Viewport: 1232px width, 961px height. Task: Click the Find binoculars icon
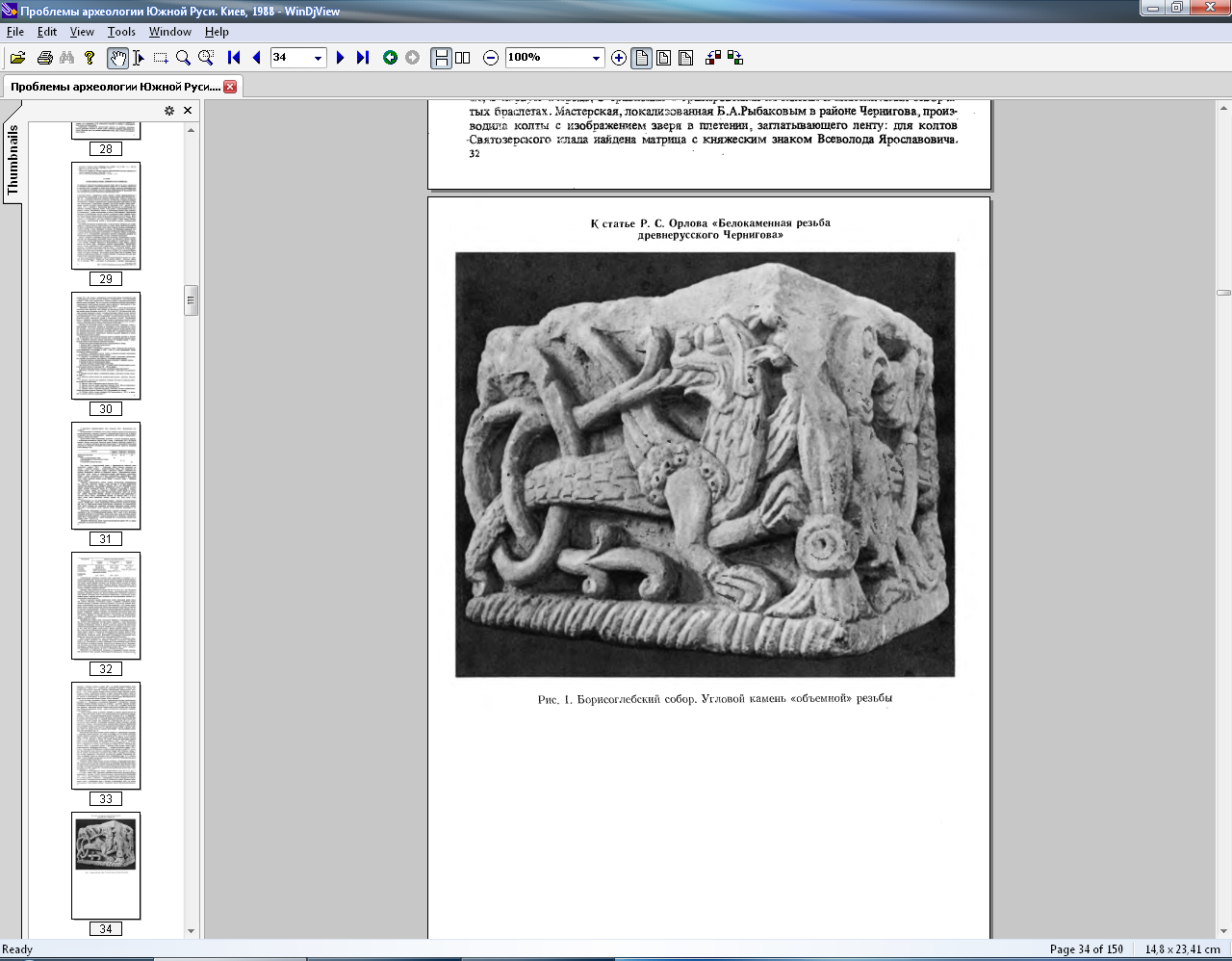66,58
